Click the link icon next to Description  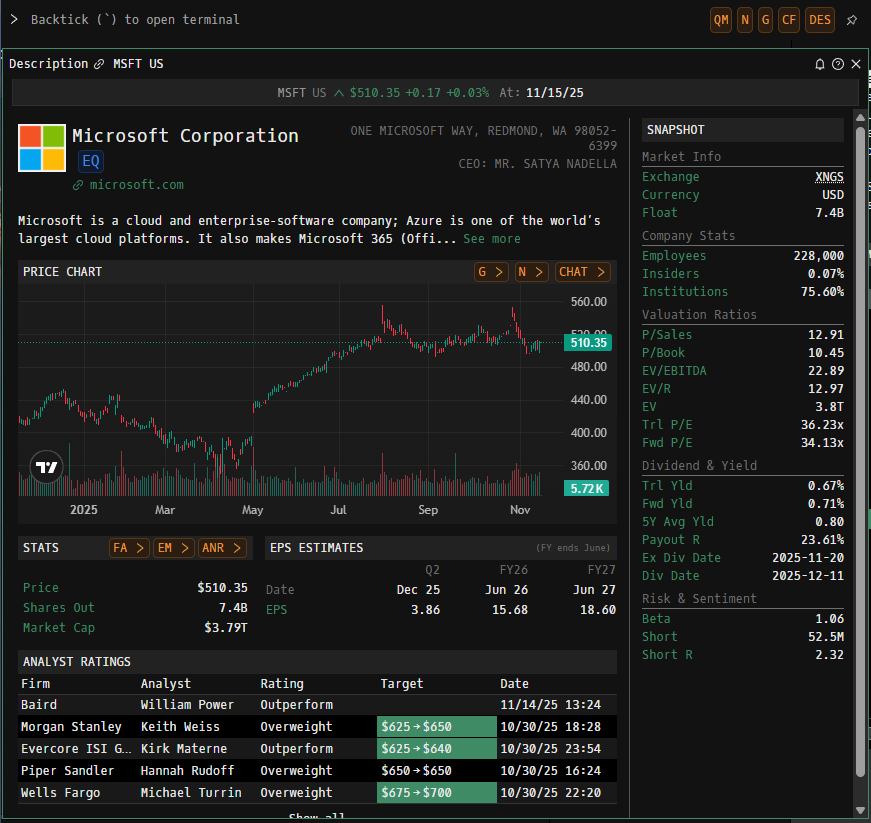[x=99, y=64]
